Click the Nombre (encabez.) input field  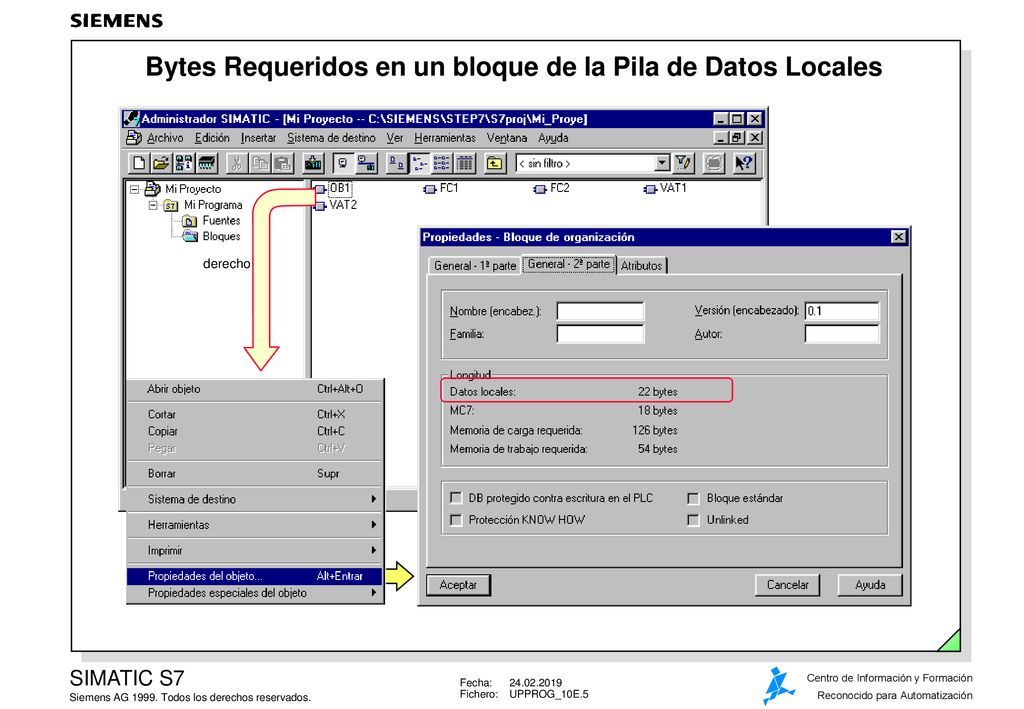point(600,311)
